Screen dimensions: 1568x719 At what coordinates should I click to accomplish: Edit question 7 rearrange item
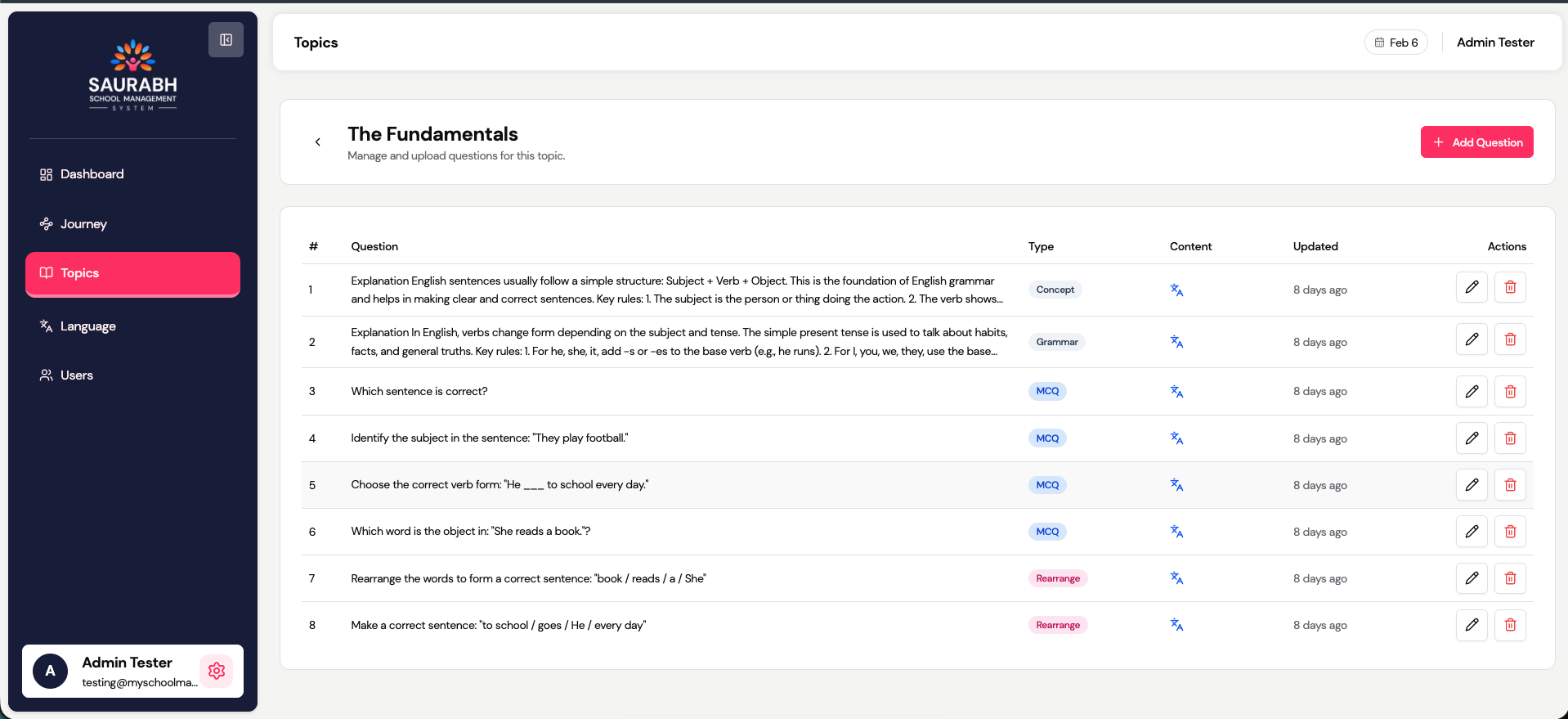tap(1471, 578)
